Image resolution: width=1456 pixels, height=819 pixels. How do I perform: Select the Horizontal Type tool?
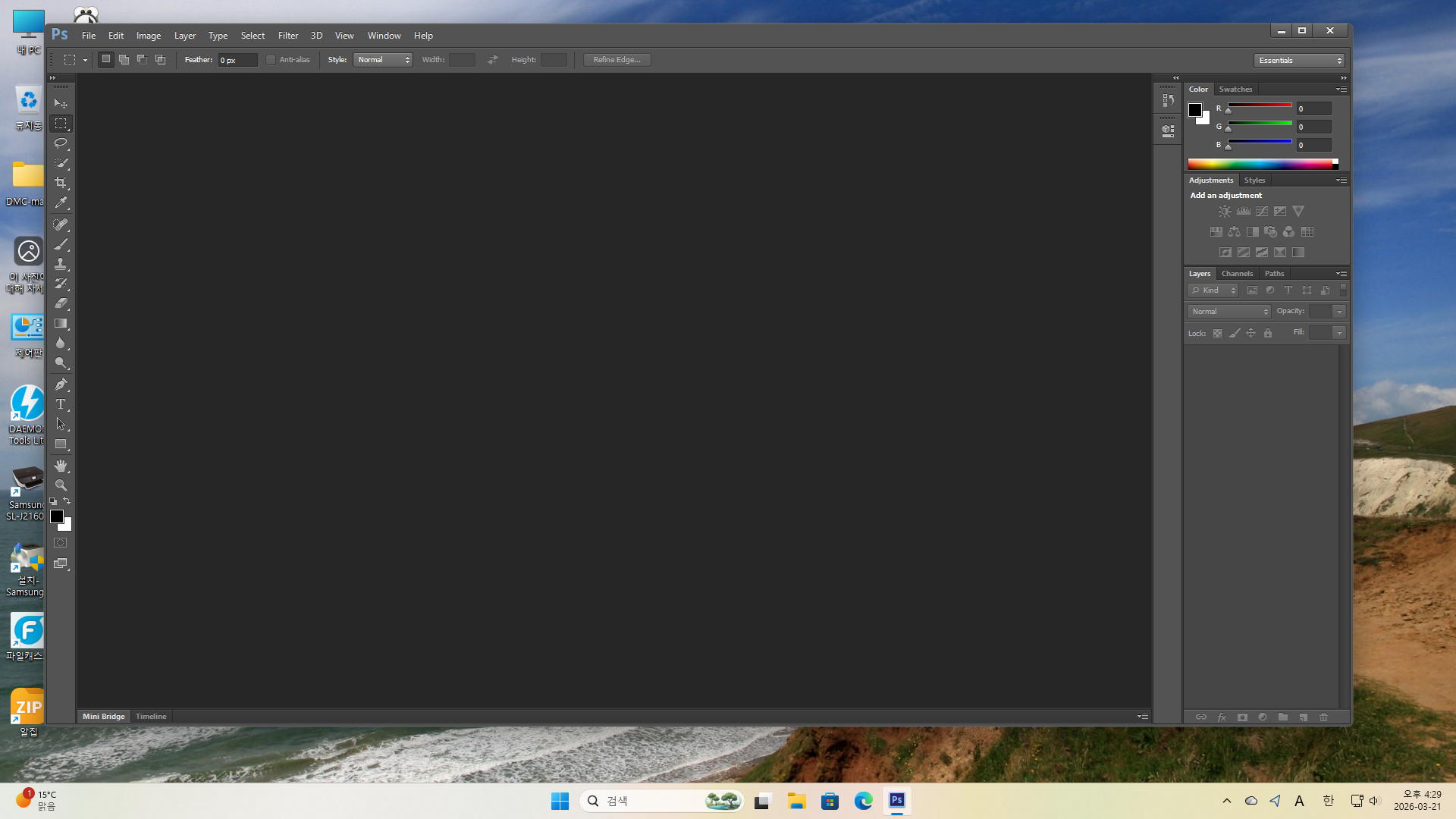point(61,404)
